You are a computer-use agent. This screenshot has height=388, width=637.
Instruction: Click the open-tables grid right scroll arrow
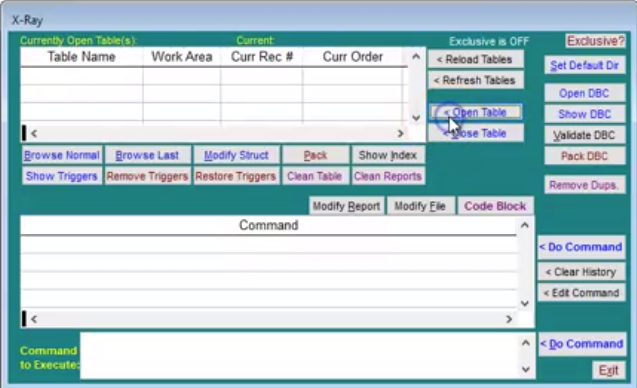[401, 133]
